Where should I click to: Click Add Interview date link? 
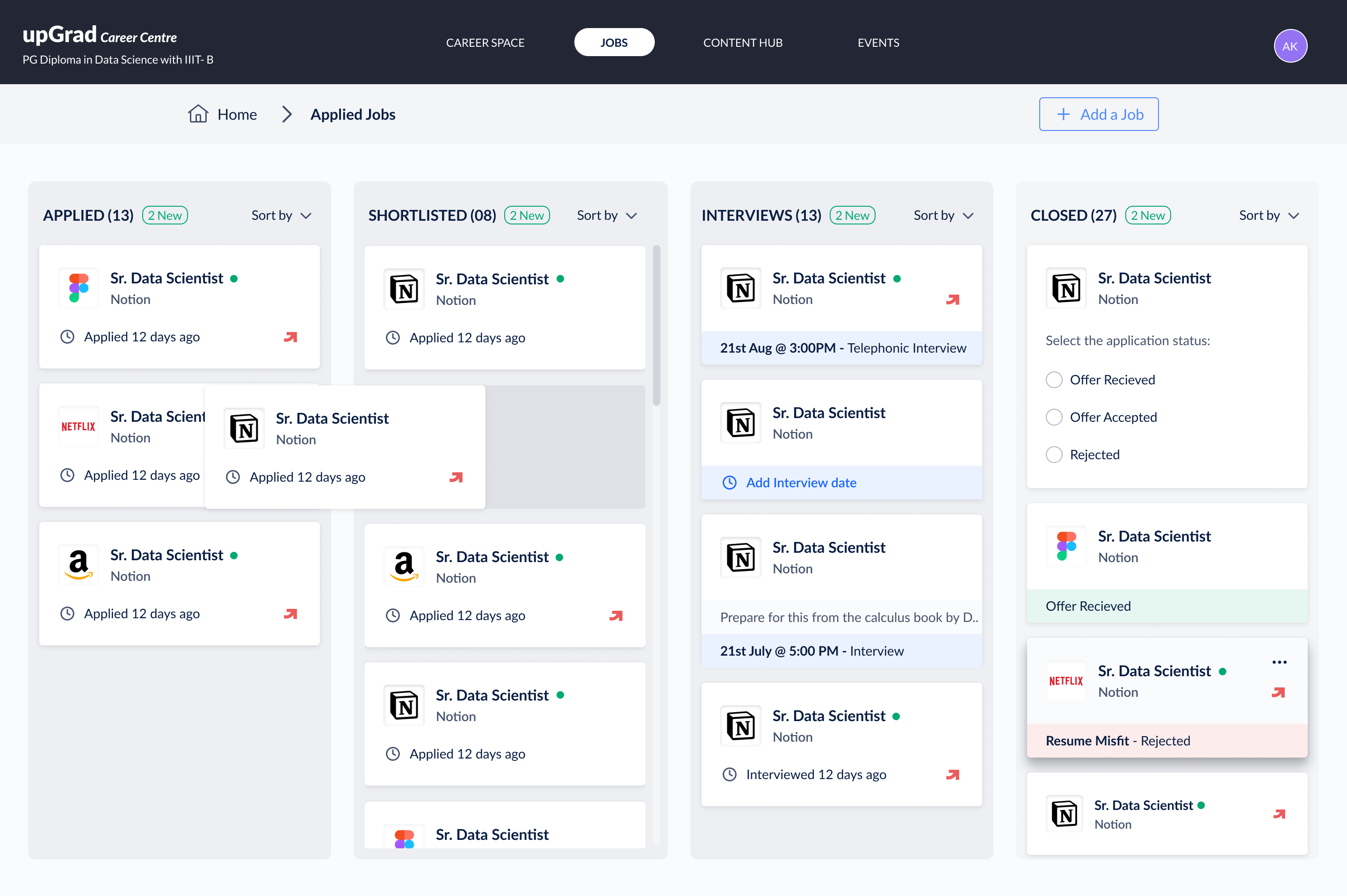coord(801,482)
